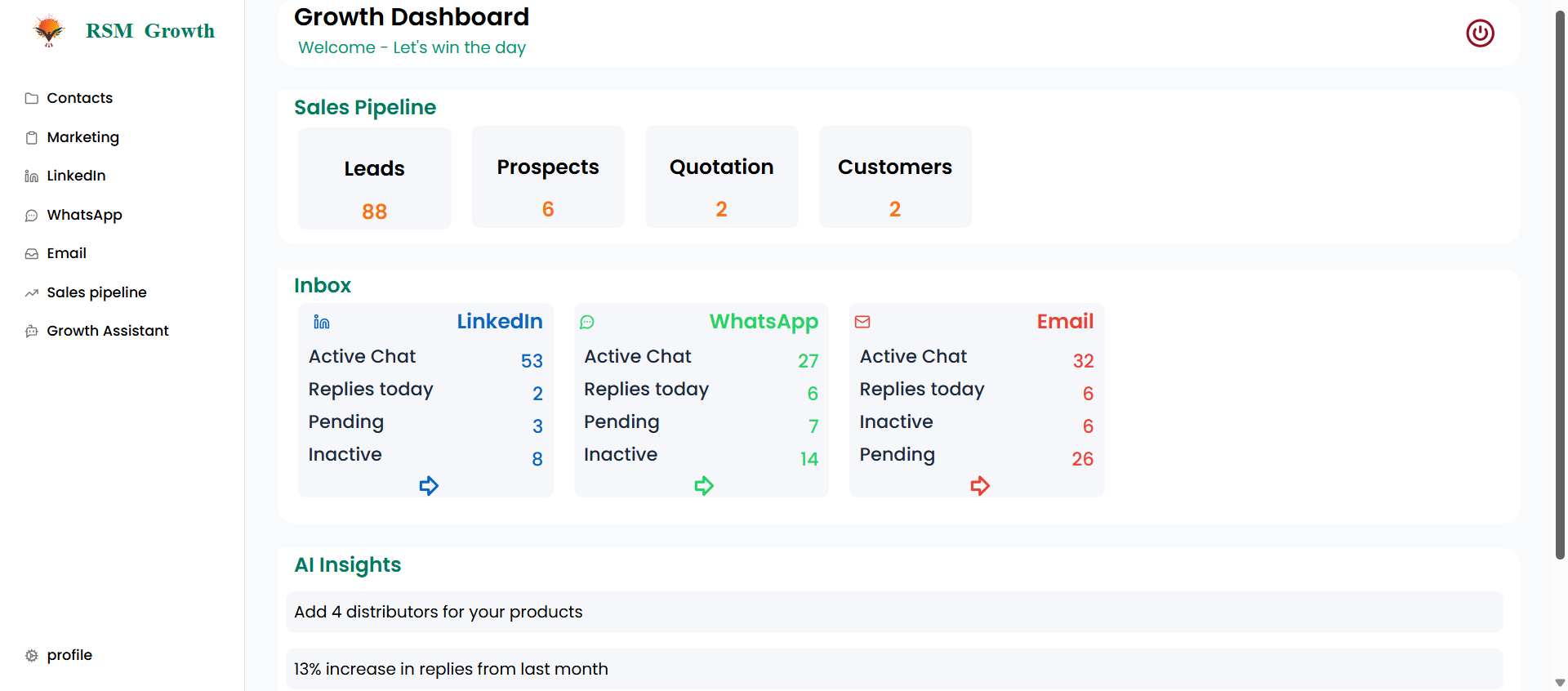This screenshot has width=1568, height=691.
Task: Open the Sales pipeline view
Action: click(96, 292)
